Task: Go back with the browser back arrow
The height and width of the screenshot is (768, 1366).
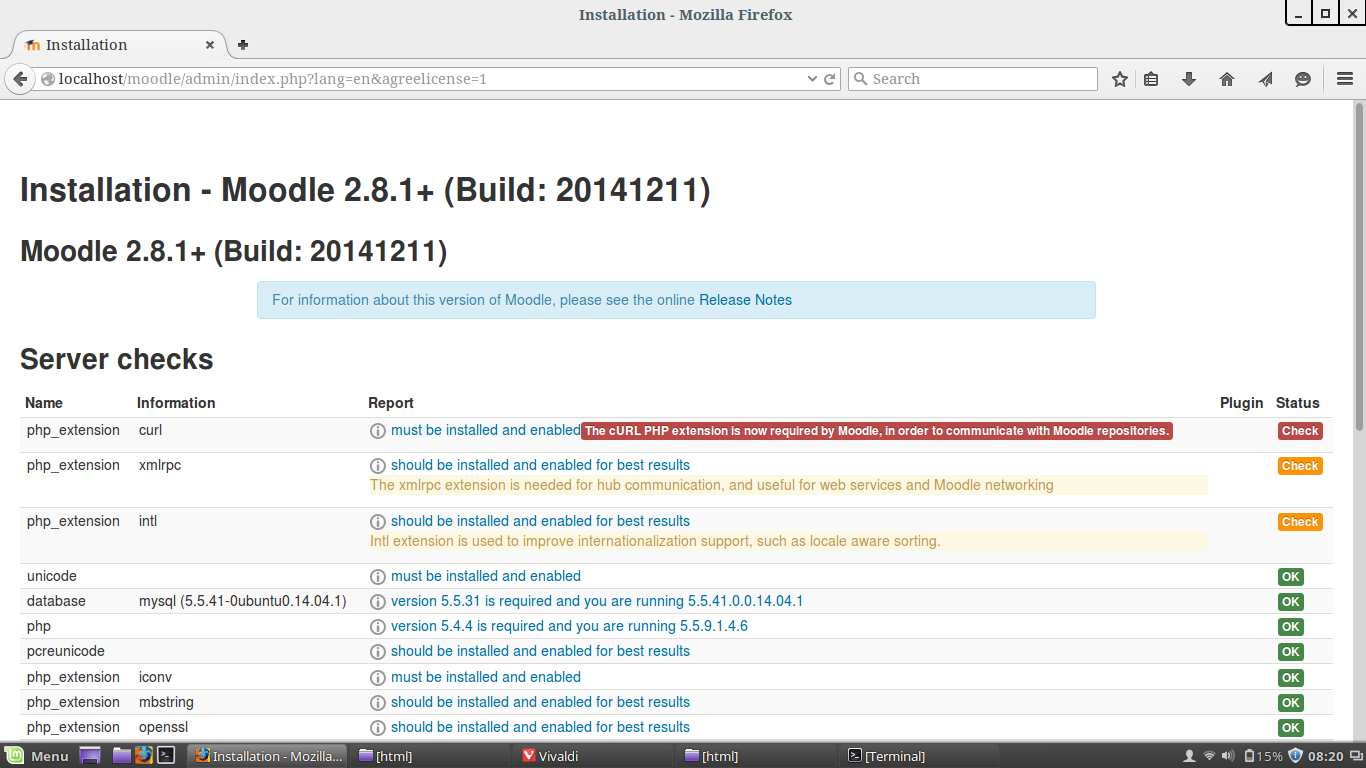Action: pos(19,79)
